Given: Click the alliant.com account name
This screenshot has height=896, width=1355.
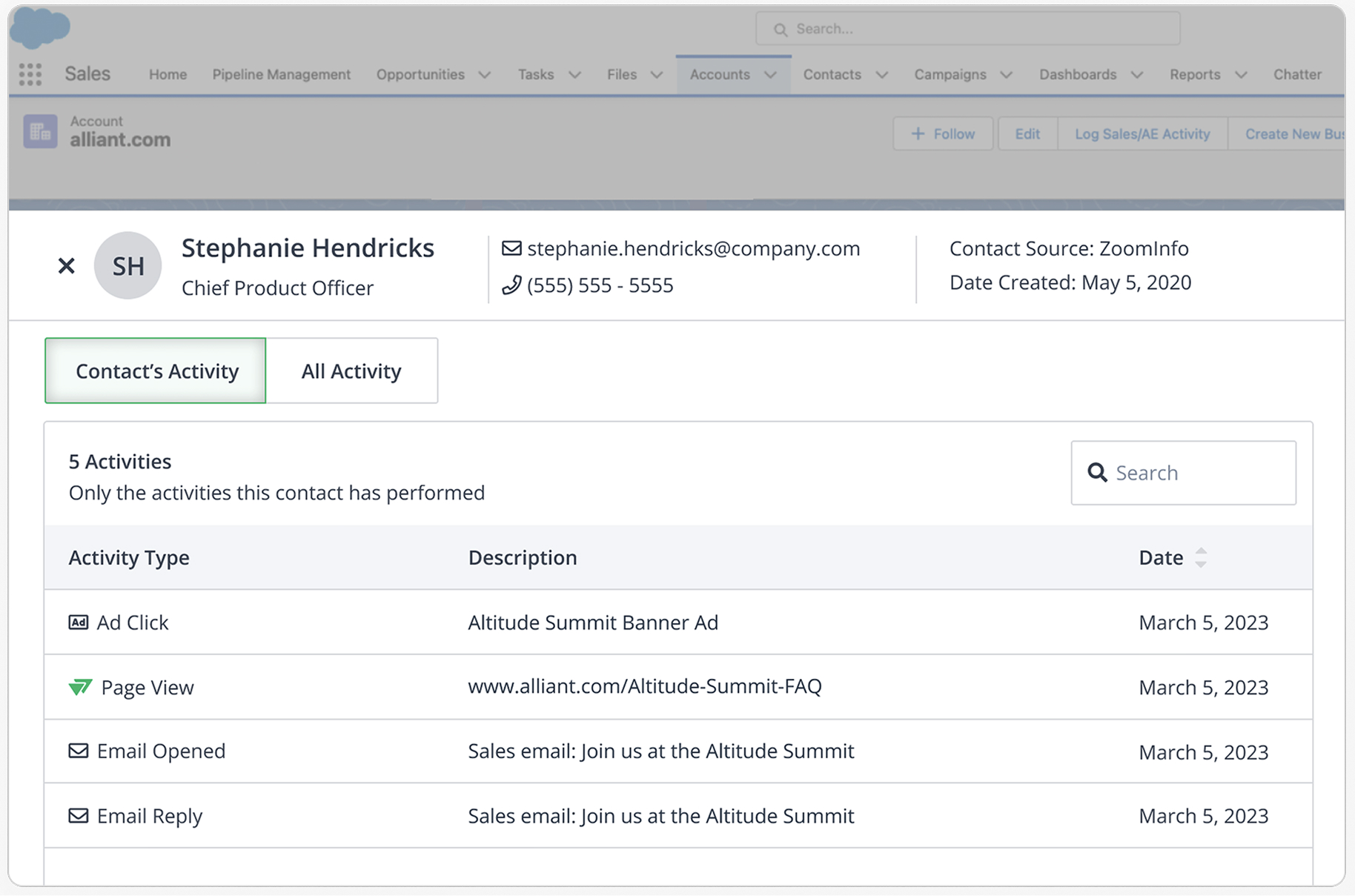Looking at the screenshot, I should pos(120,139).
